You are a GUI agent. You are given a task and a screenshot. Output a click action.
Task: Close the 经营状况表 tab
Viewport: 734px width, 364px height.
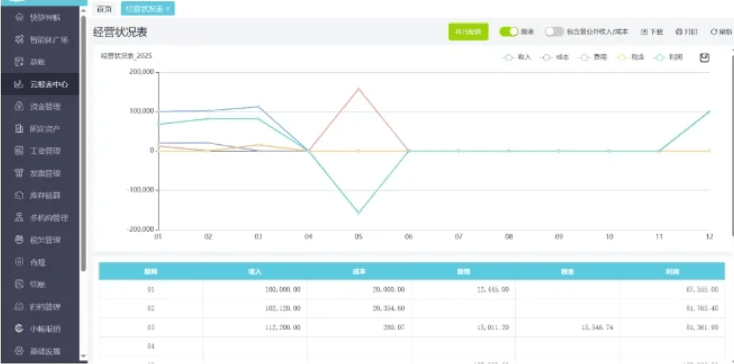coord(168,8)
